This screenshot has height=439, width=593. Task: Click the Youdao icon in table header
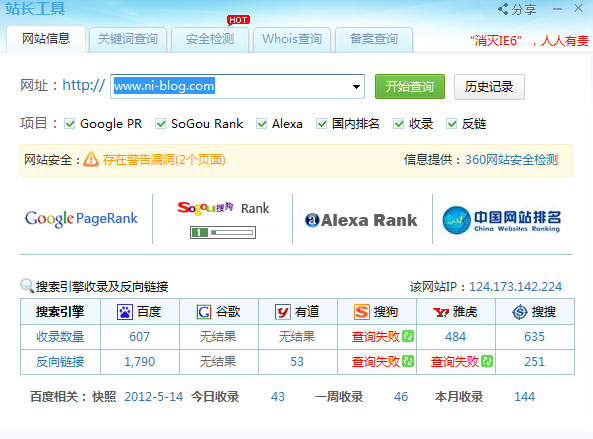[283, 312]
